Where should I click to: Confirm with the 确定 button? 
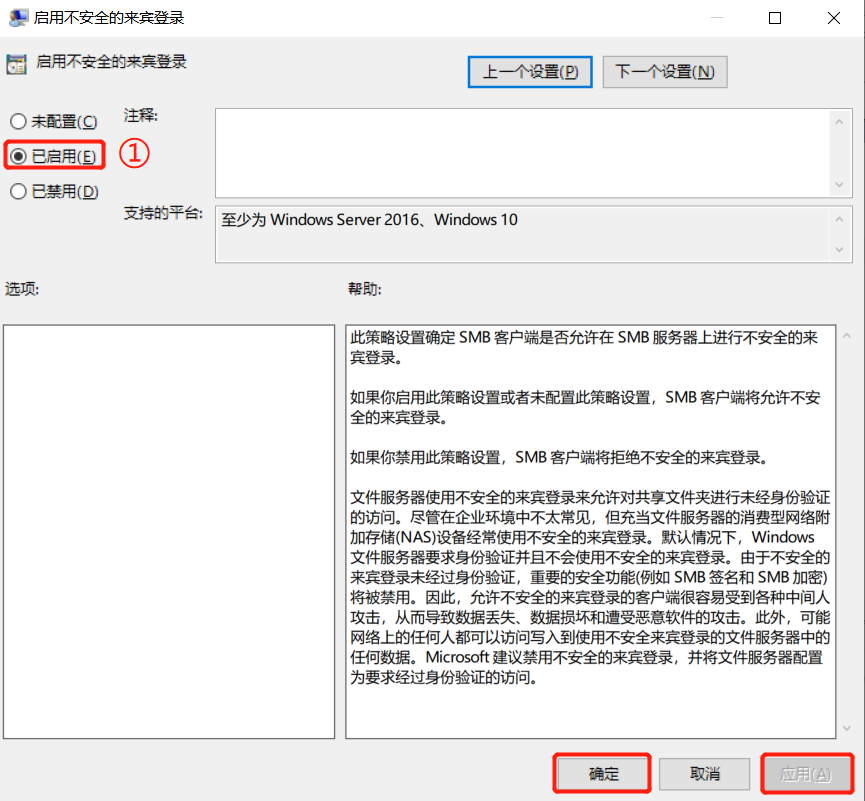coord(602,774)
